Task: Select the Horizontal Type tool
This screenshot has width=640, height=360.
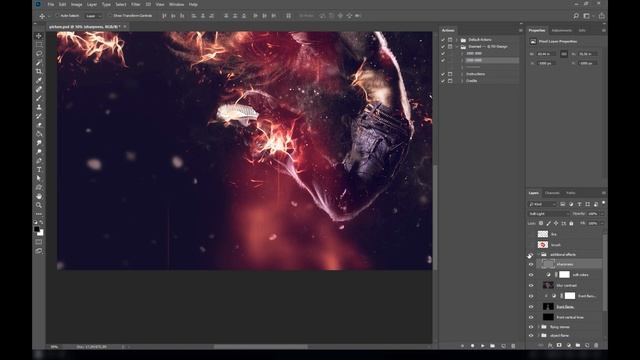Action: point(39,170)
